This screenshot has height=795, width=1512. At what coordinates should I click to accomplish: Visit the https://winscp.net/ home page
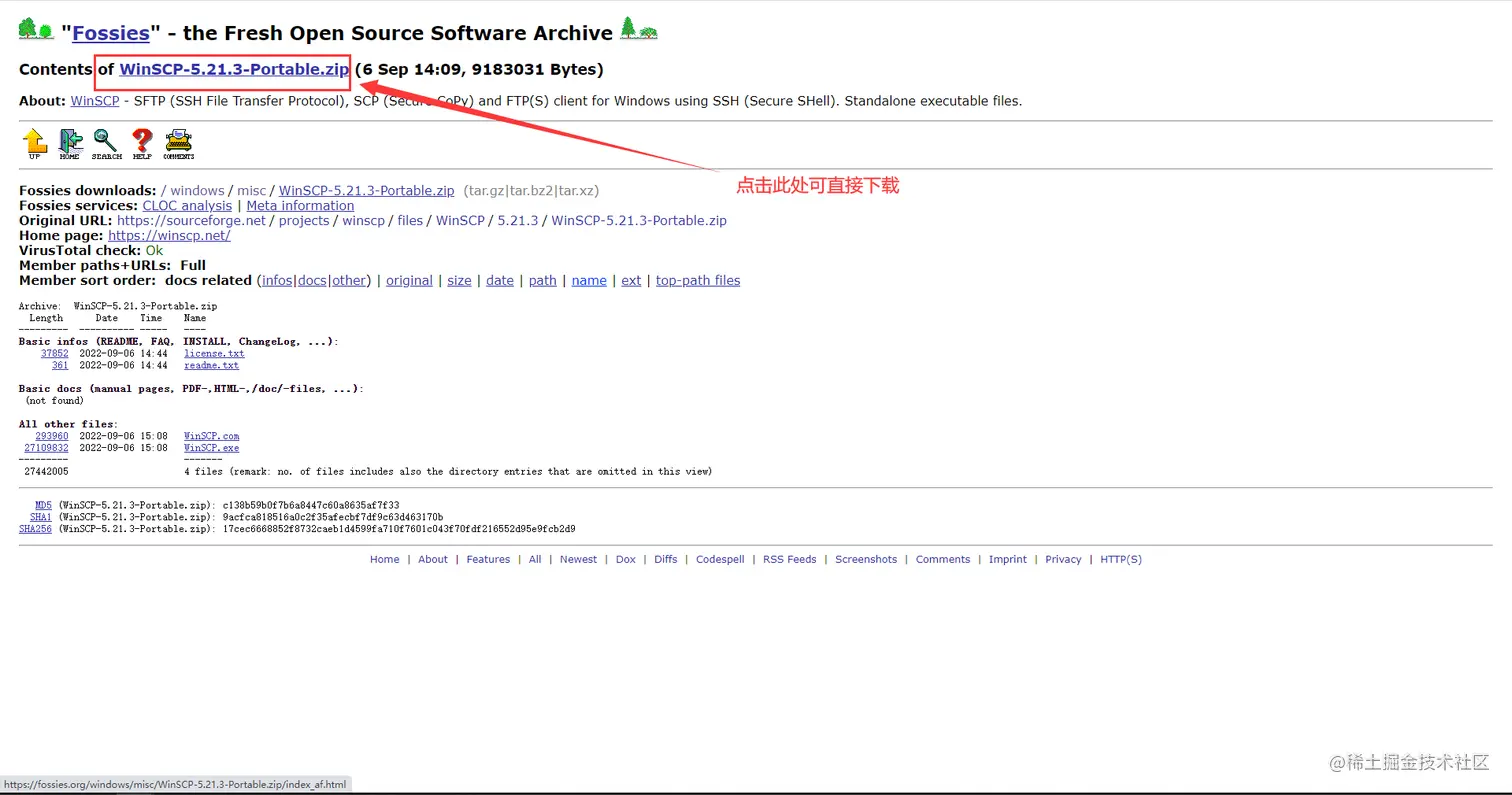pyautogui.click(x=169, y=236)
